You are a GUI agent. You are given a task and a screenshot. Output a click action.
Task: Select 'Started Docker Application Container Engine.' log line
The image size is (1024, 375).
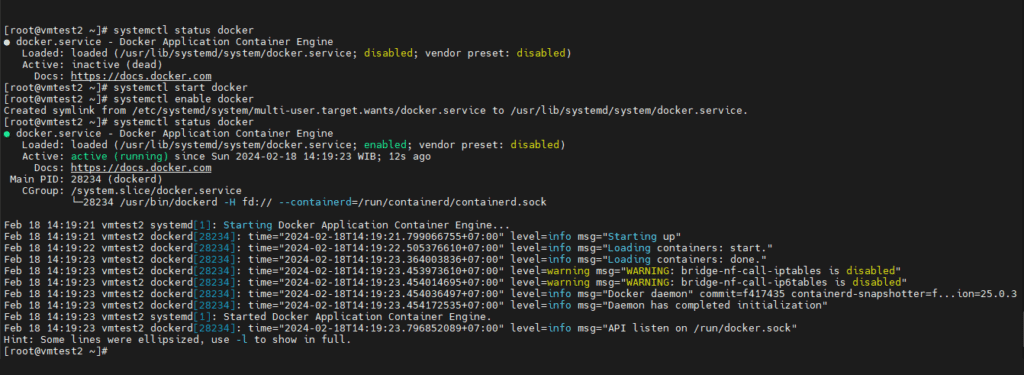point(357,317)
